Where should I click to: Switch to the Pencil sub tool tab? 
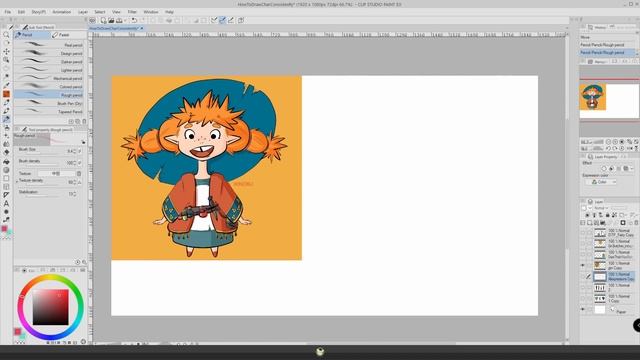(32, 35)
